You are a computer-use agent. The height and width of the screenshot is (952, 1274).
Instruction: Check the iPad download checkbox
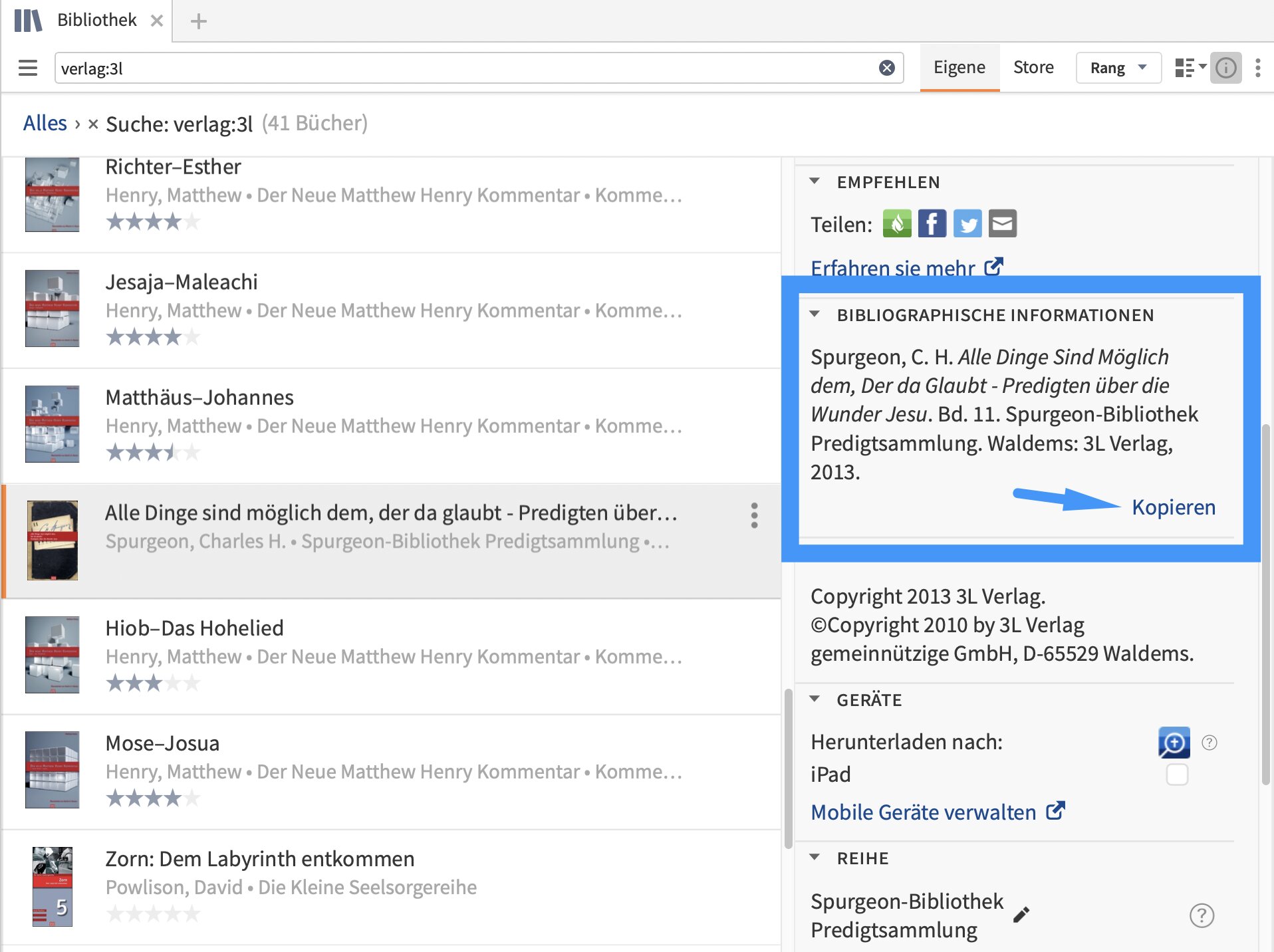pyautogui.click(x=1177, y=774)
